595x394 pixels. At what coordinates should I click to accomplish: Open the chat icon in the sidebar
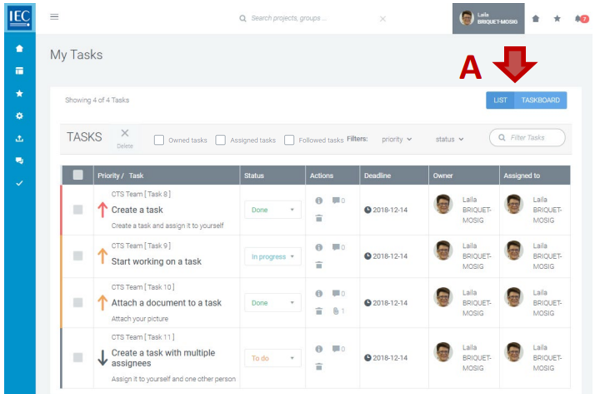pyautogui.click(x=19, y=161)
